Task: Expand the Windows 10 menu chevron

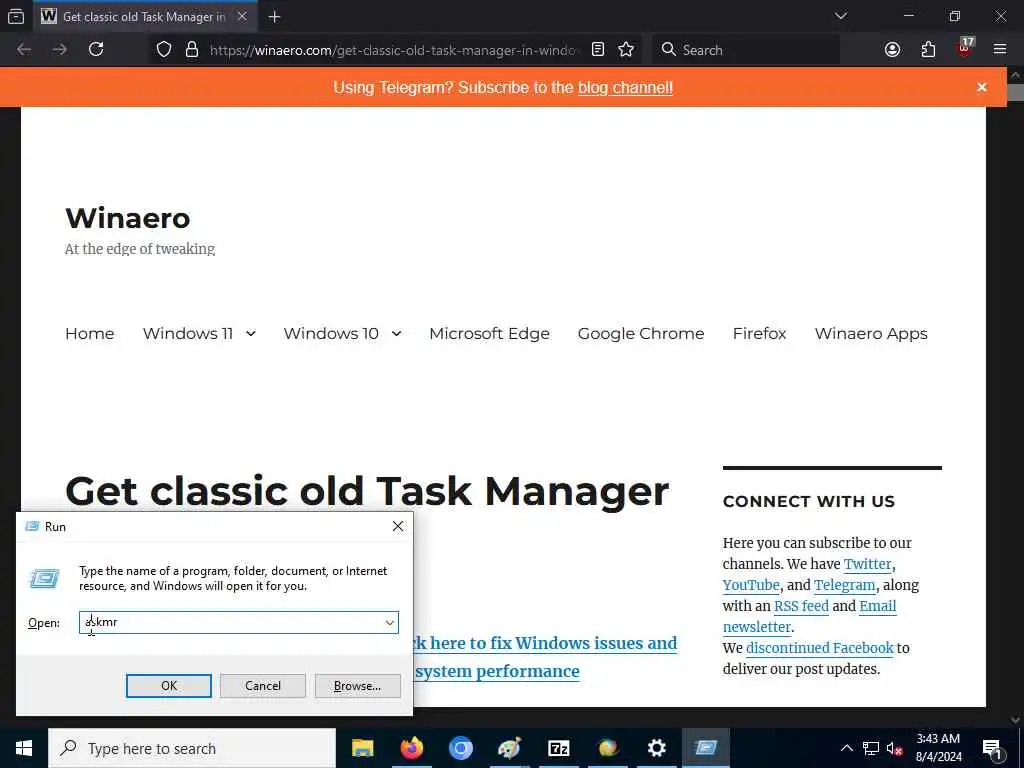Action: pyautogui.click(x=396, y=334)
